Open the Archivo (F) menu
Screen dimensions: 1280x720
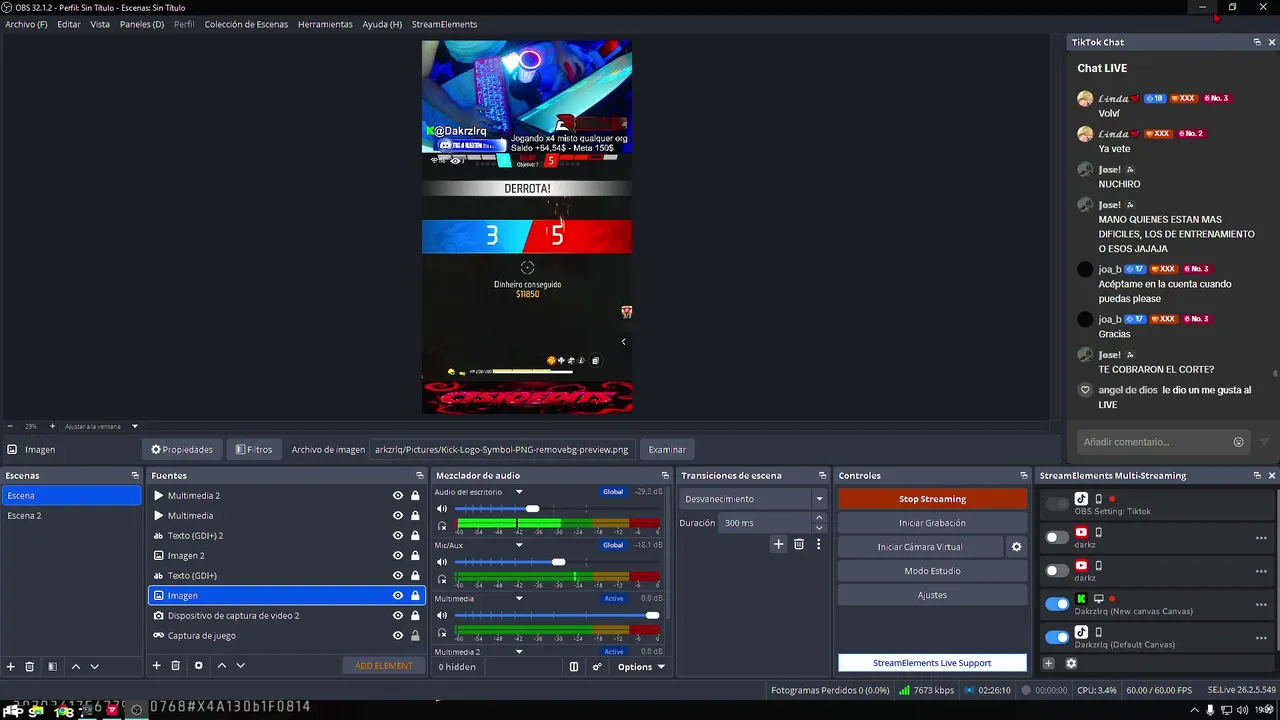click(26, 24)
